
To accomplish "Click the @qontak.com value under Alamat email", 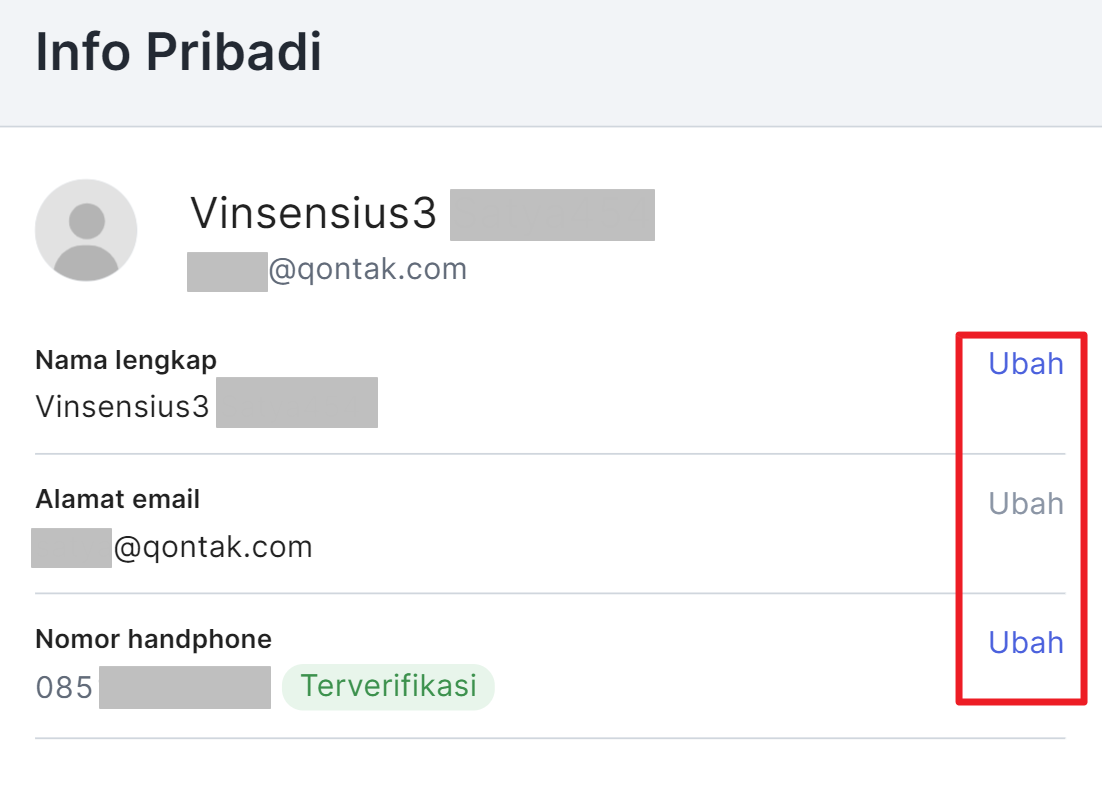I will [x=213, y=547].
